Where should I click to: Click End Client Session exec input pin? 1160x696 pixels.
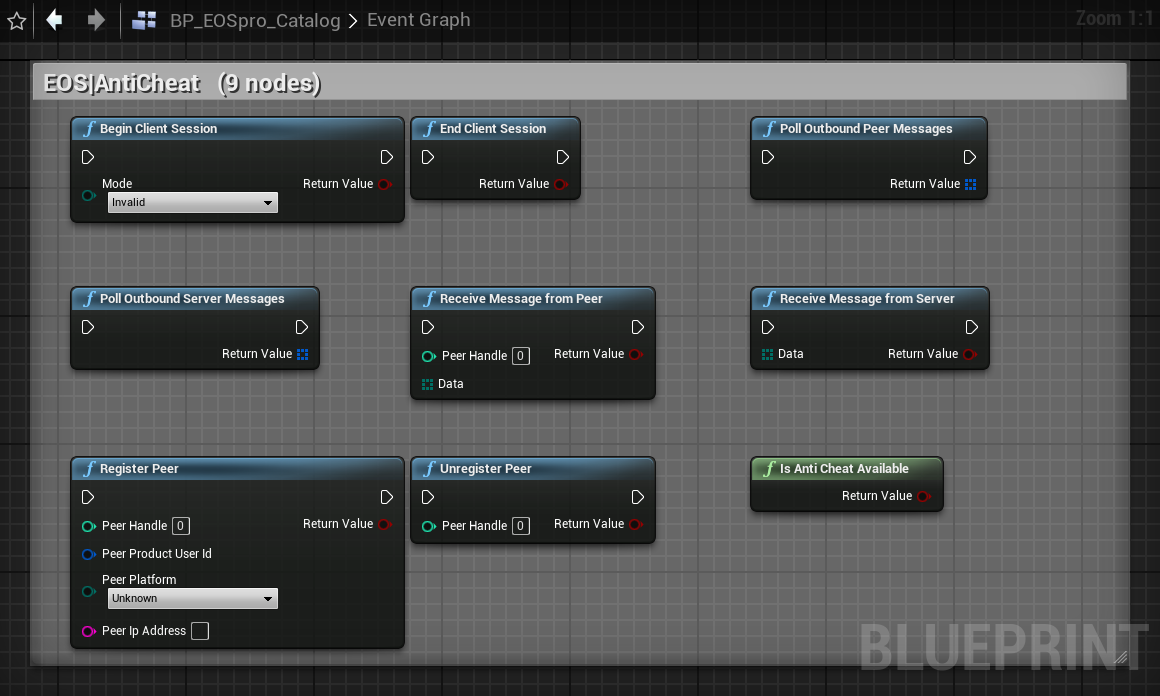point(428,157)
